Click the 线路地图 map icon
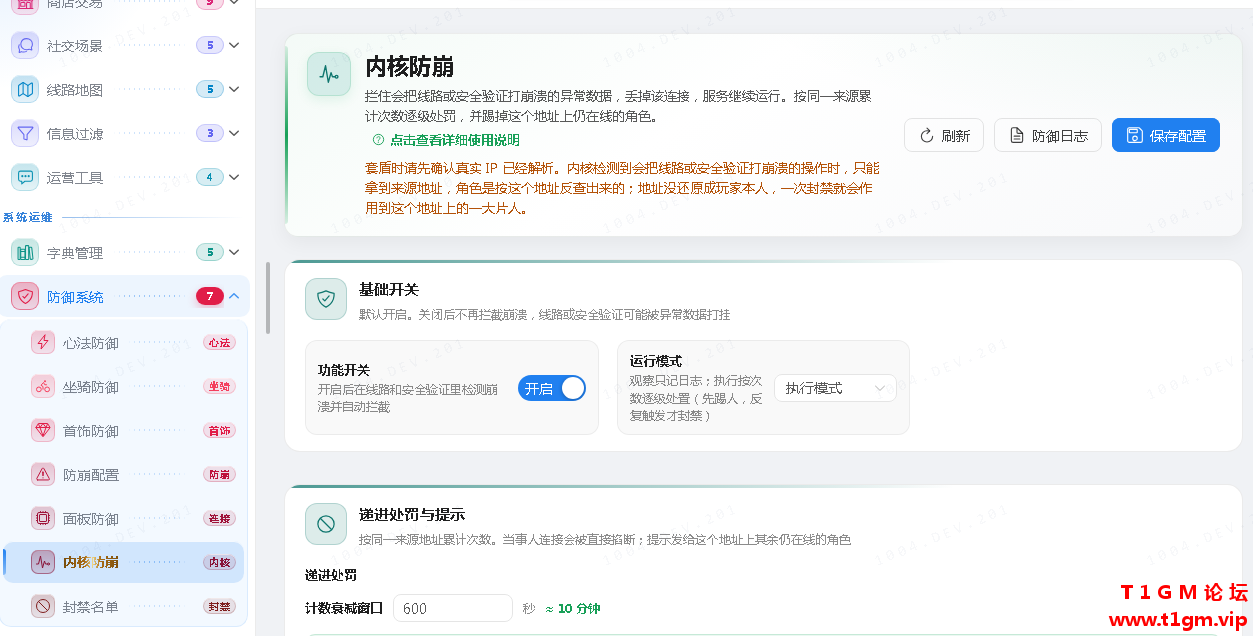Image resolution: width=1253 pixels, height=636 pixels. coord(25,89)
